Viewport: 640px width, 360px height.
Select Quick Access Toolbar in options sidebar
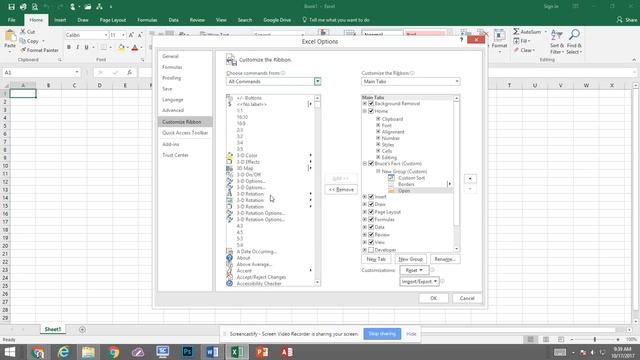[185, 133]
